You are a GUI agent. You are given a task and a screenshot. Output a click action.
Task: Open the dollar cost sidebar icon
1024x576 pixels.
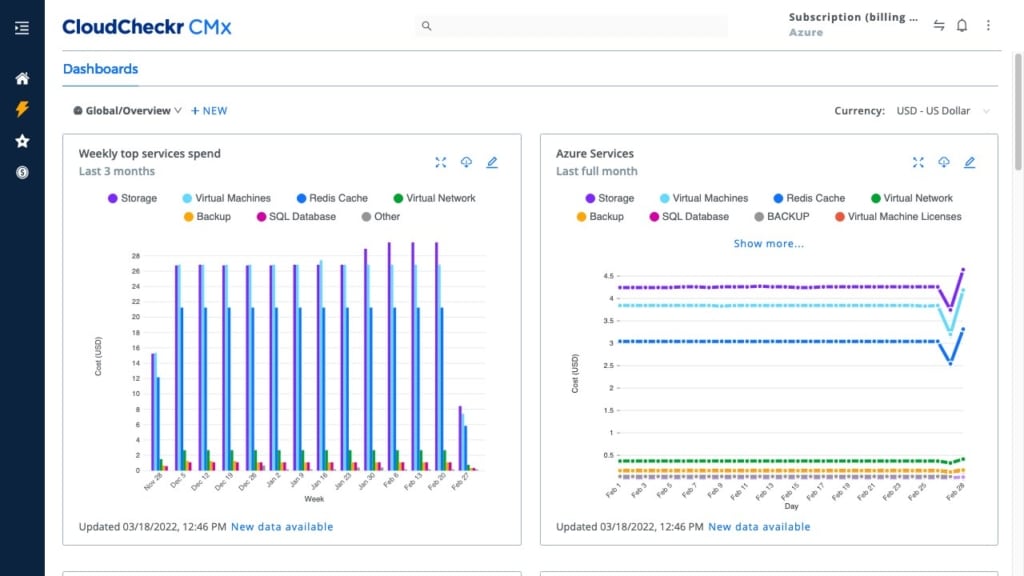(x=22, y=172)
